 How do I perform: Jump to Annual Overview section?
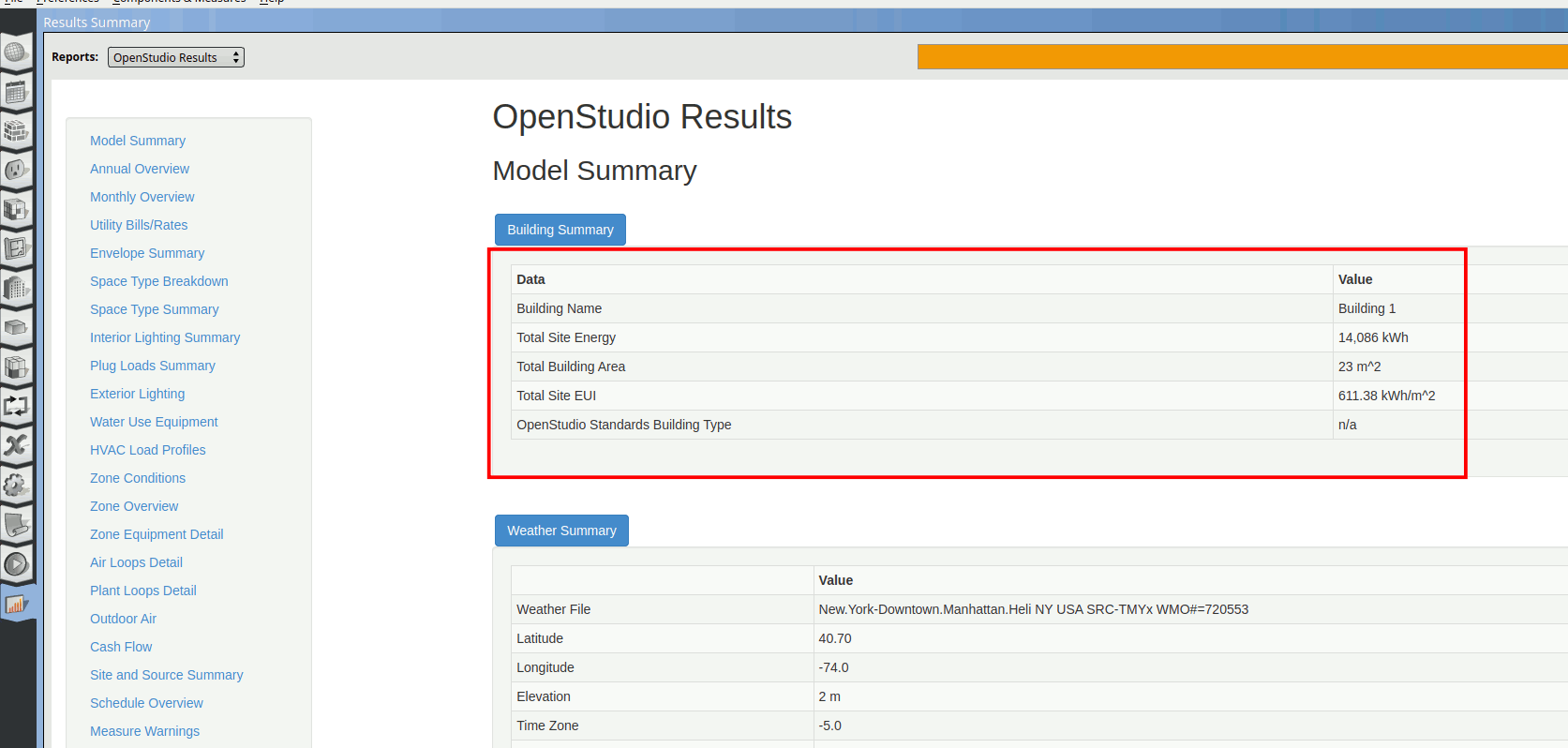(x=140, y=169)
